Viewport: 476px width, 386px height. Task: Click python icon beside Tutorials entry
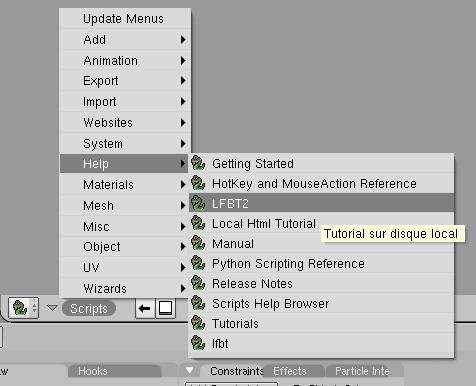click(198, 323)
